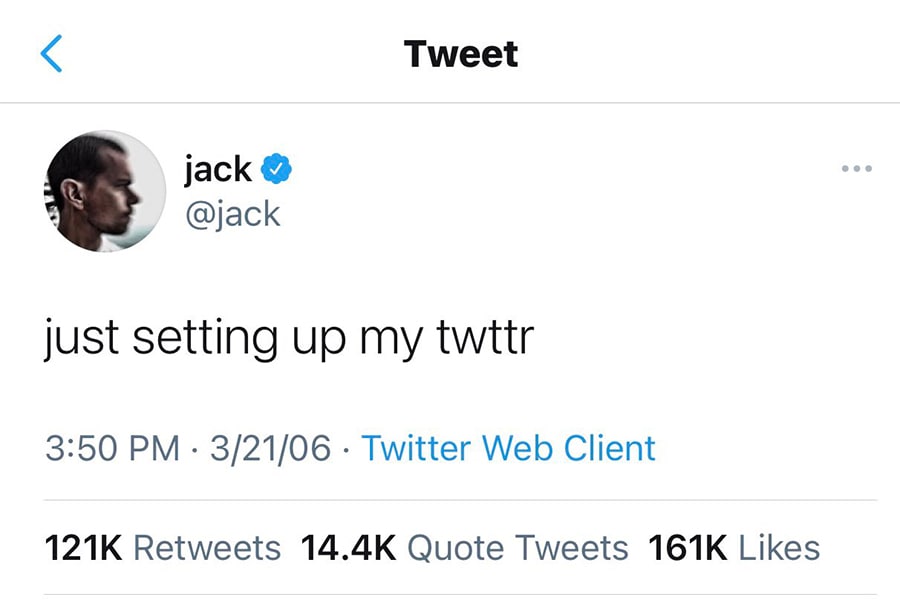Click the Tweet label in the header
The height and width of the screenshot is (600, 900).
tap(460, 55)
